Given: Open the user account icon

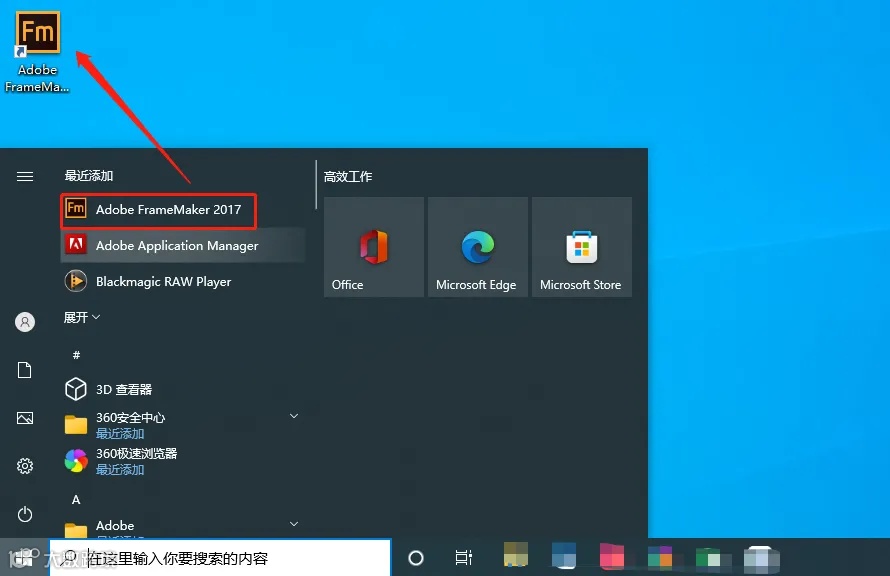Looking at the screenshot, I should click(x=25, y=322).
